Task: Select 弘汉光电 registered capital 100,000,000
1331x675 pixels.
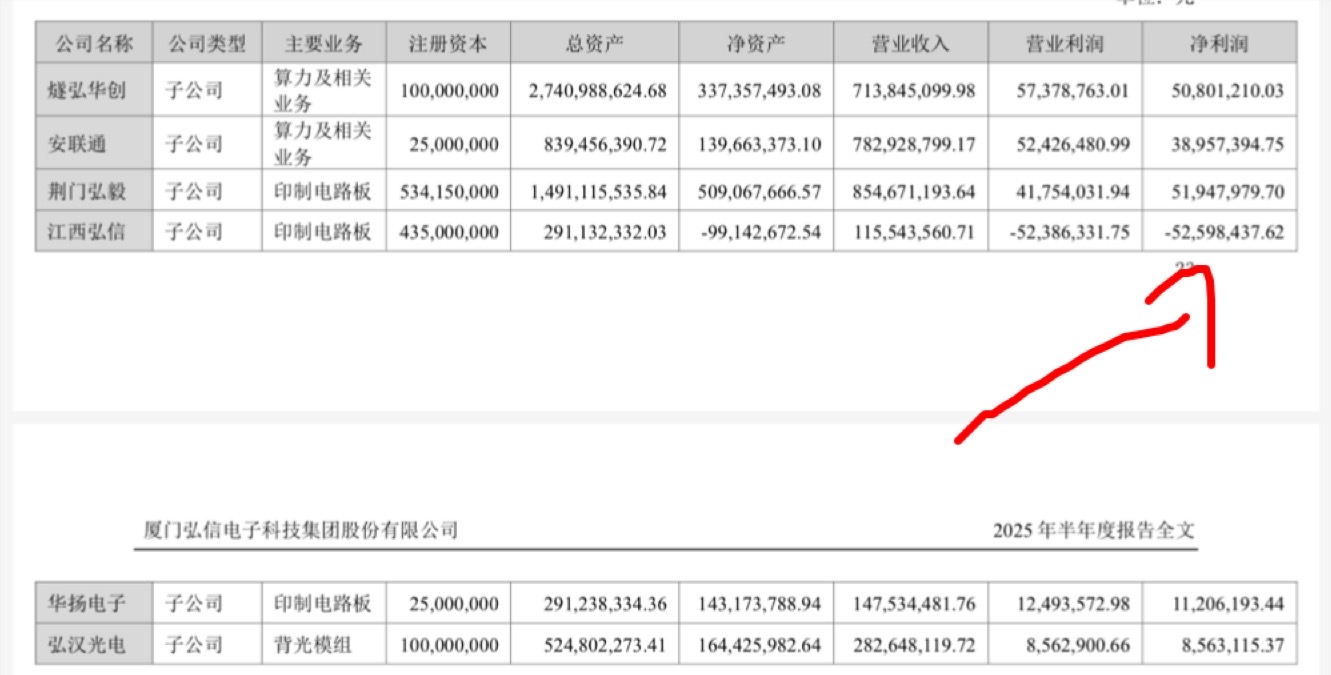Action: [x=448, y=645]
